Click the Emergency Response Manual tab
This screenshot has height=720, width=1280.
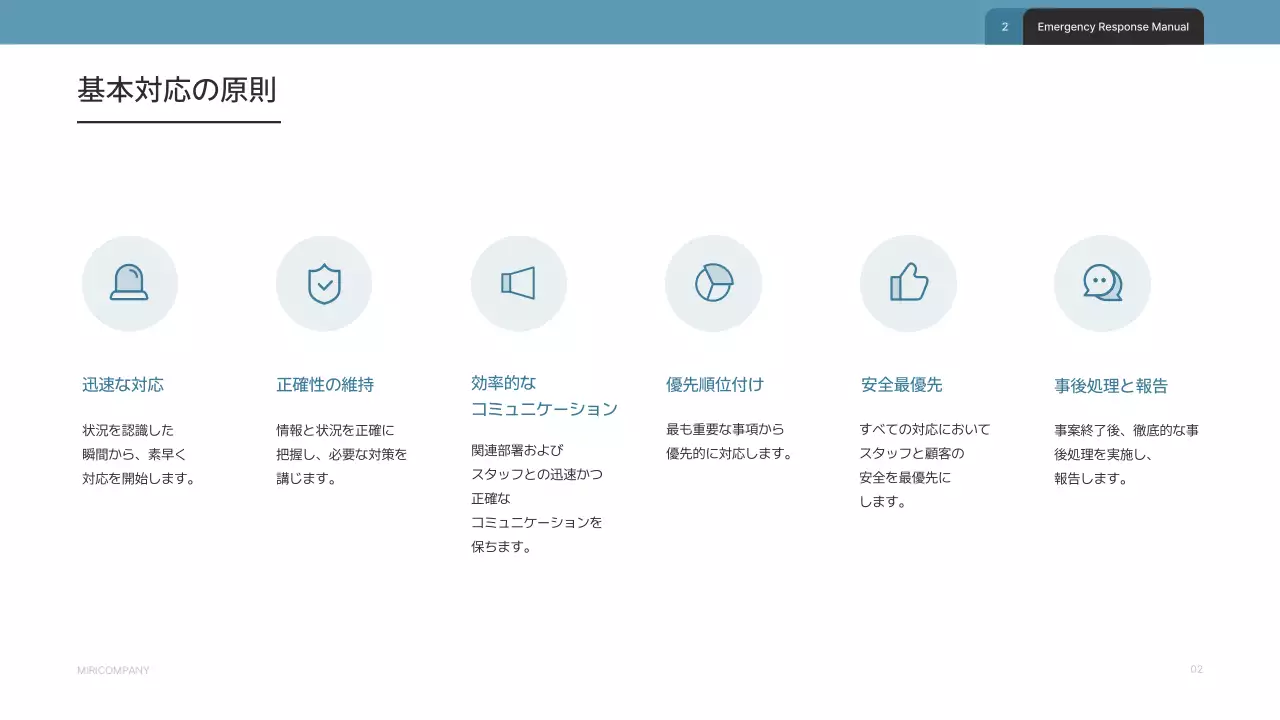click(1113, 27)
